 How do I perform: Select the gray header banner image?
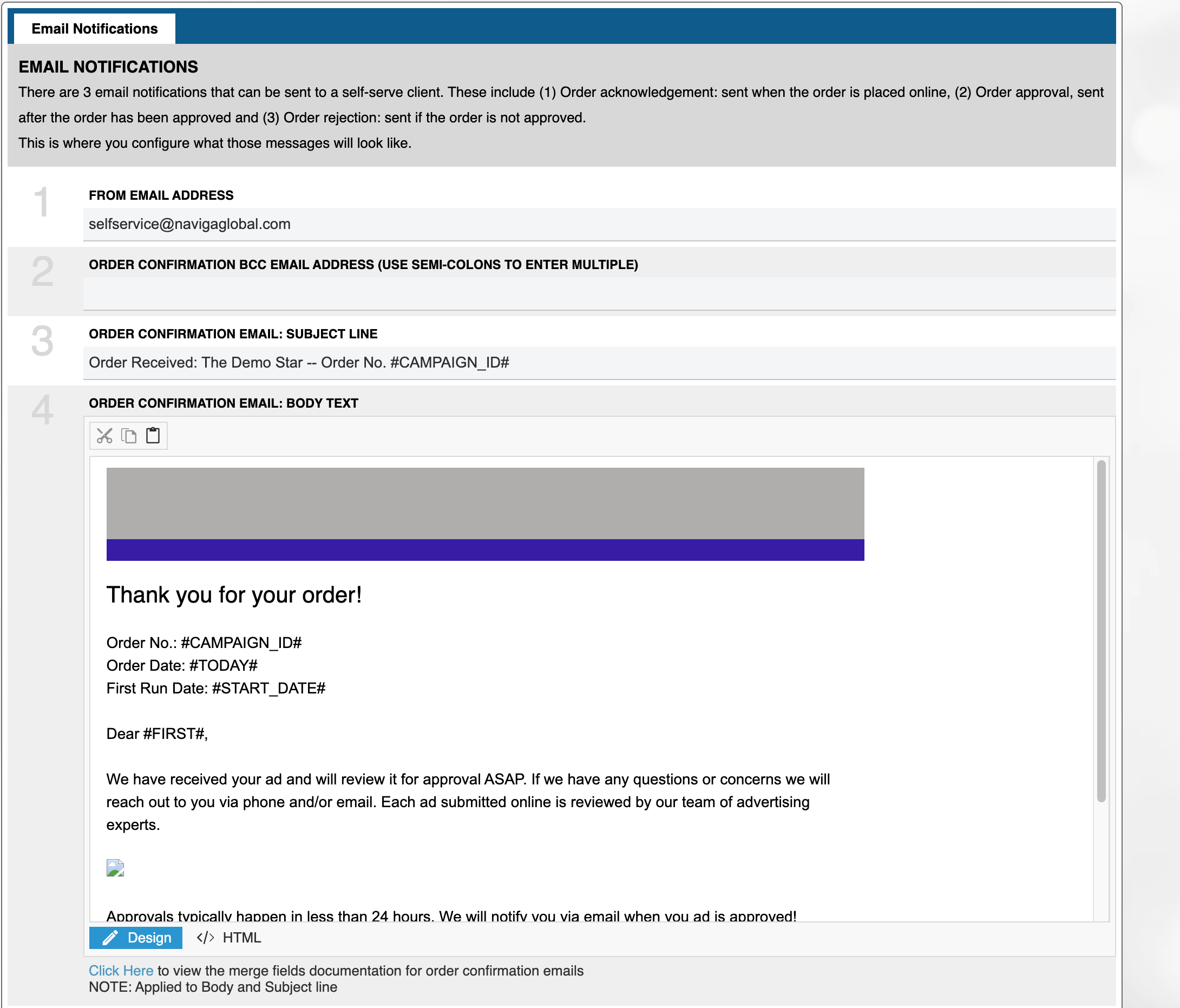484,503
